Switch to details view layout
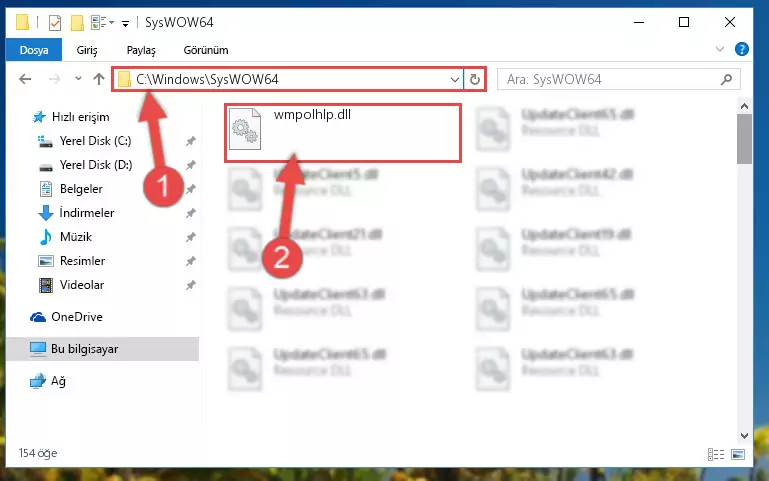 point(716,455)
